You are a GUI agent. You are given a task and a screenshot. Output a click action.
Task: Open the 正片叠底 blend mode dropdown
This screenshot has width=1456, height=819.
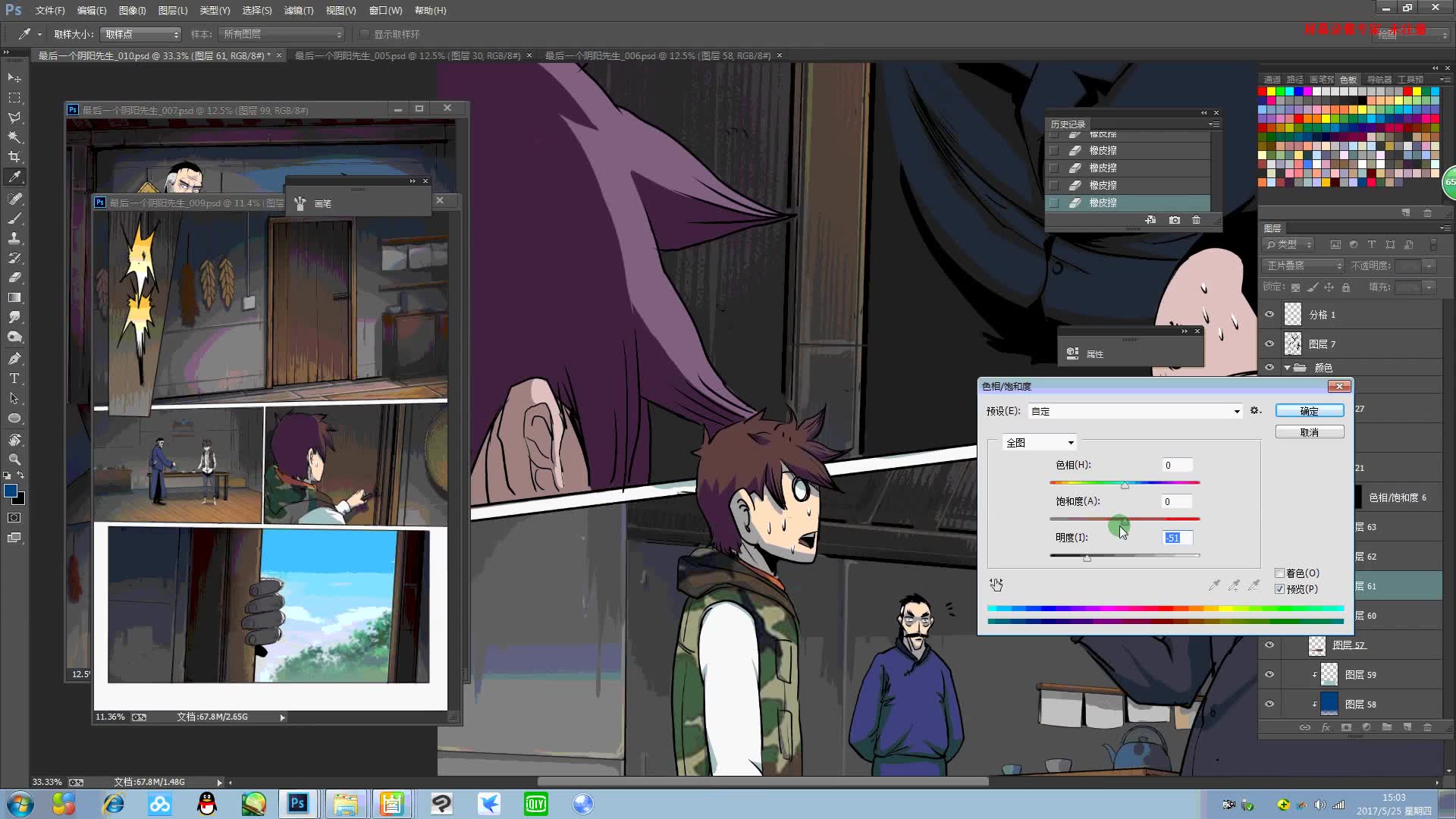1304,265
